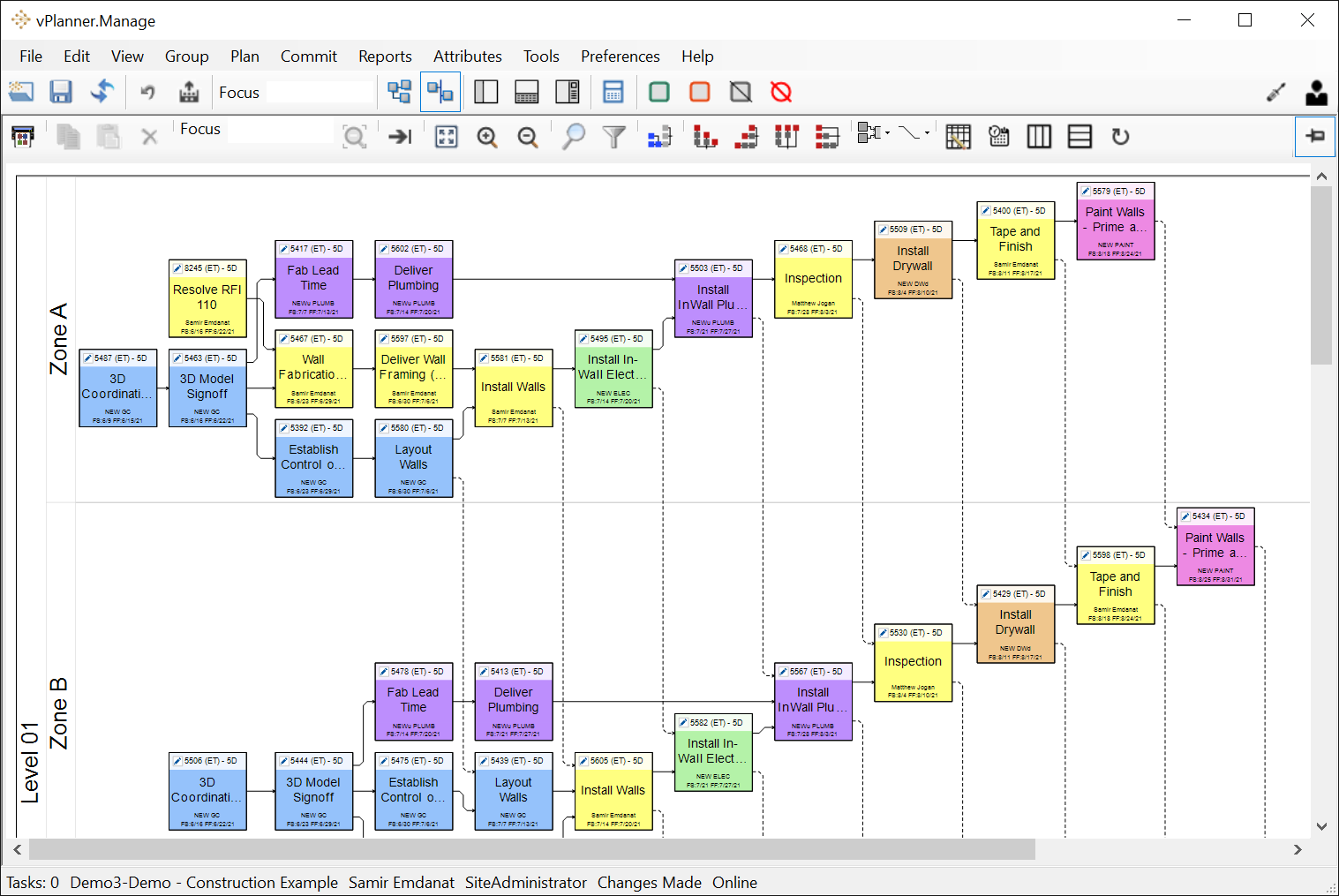Click the zoom out magnifier icon
This screenshot has height=896, width=1339.
tap(528, 137)
